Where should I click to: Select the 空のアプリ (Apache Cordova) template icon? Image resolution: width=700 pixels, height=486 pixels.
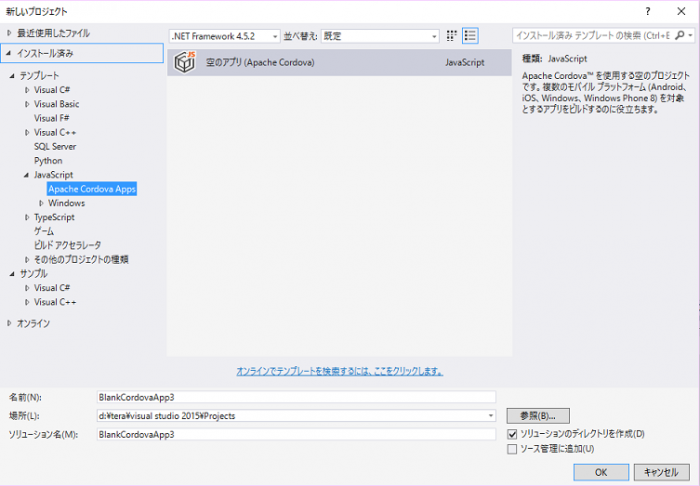(x=184, y=62)
